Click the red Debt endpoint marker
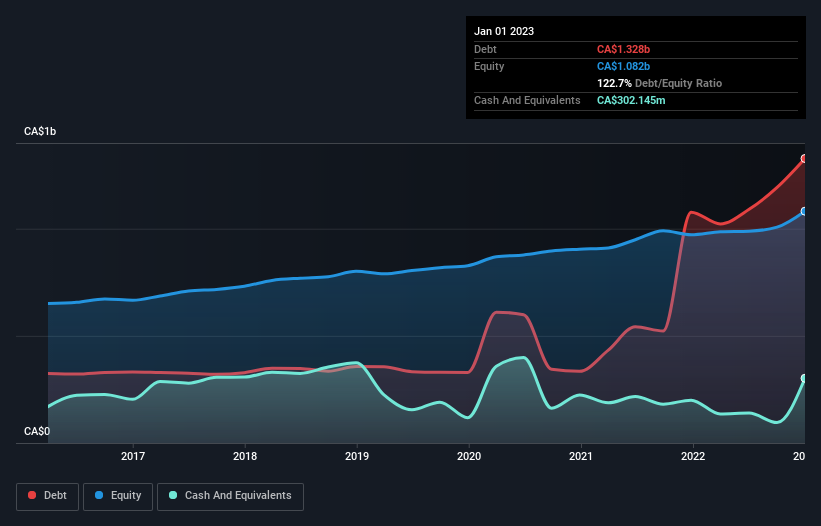Image resolution: width=821 pixels, height=526 pixels. pyautogui.click(x=804, y=159)
